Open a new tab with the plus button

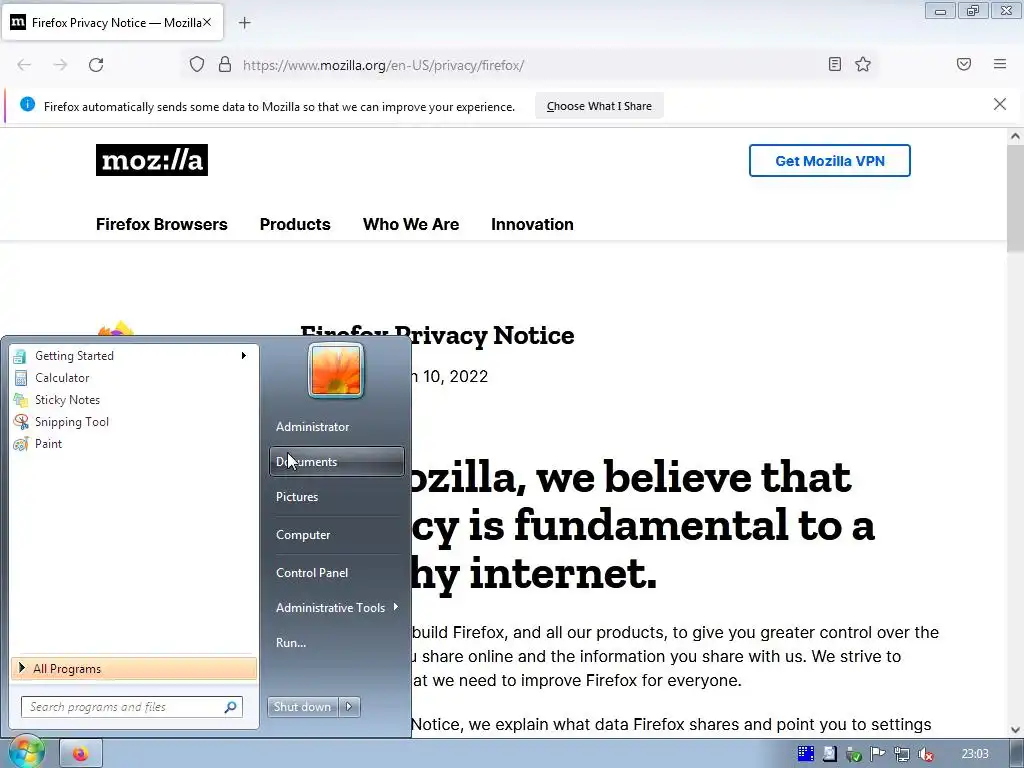pyautogui.click(x=244, y=23)
